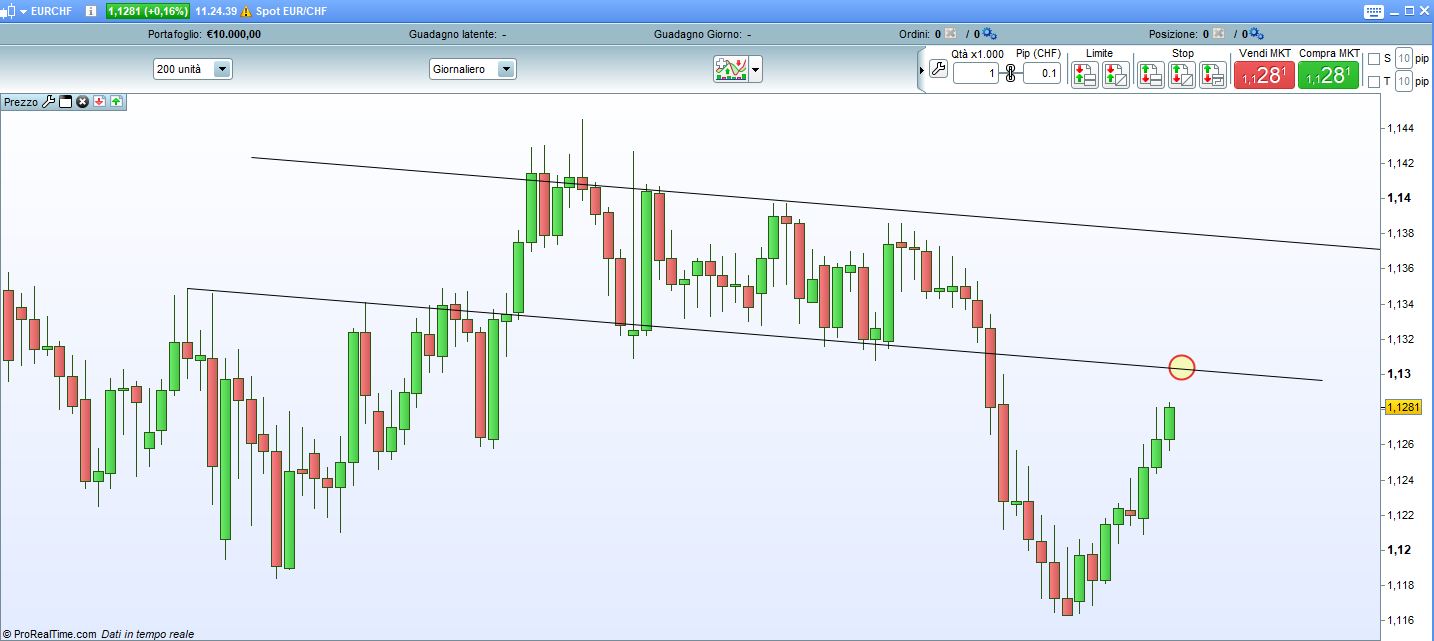Click the second Stop order icon

pyautogui.click(x=1182, y=75)
